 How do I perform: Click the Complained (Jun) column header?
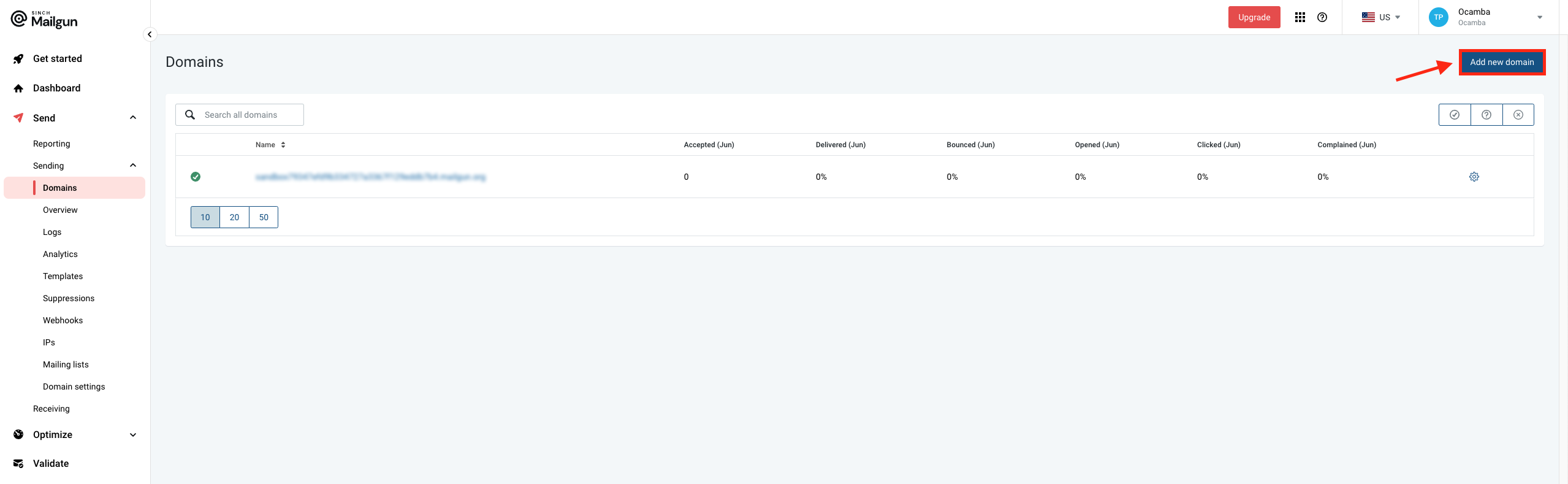pos(1347,145)
